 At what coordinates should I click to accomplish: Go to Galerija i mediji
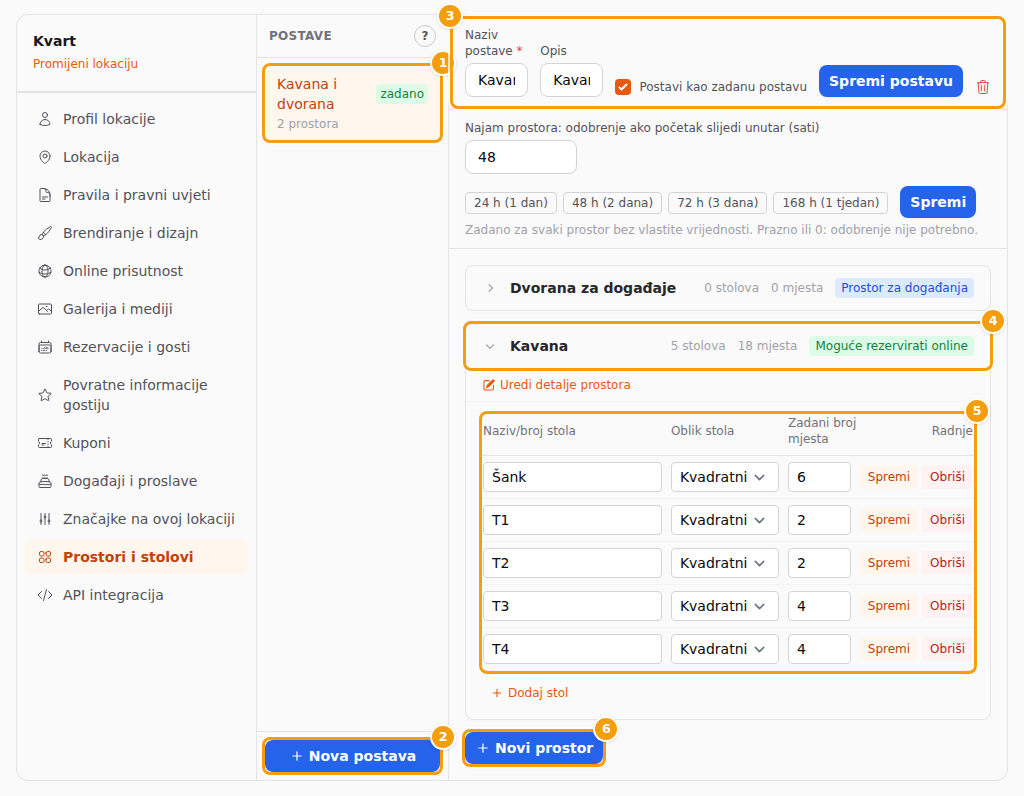[x=136, y=309]
